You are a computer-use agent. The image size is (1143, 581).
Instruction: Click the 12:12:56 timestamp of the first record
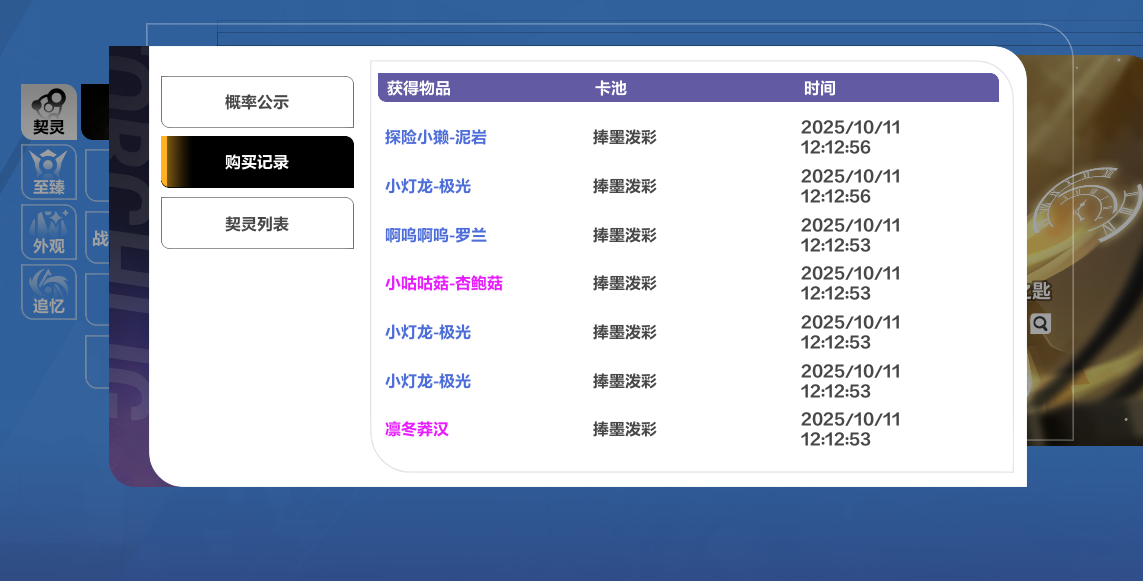coord(836,148)
